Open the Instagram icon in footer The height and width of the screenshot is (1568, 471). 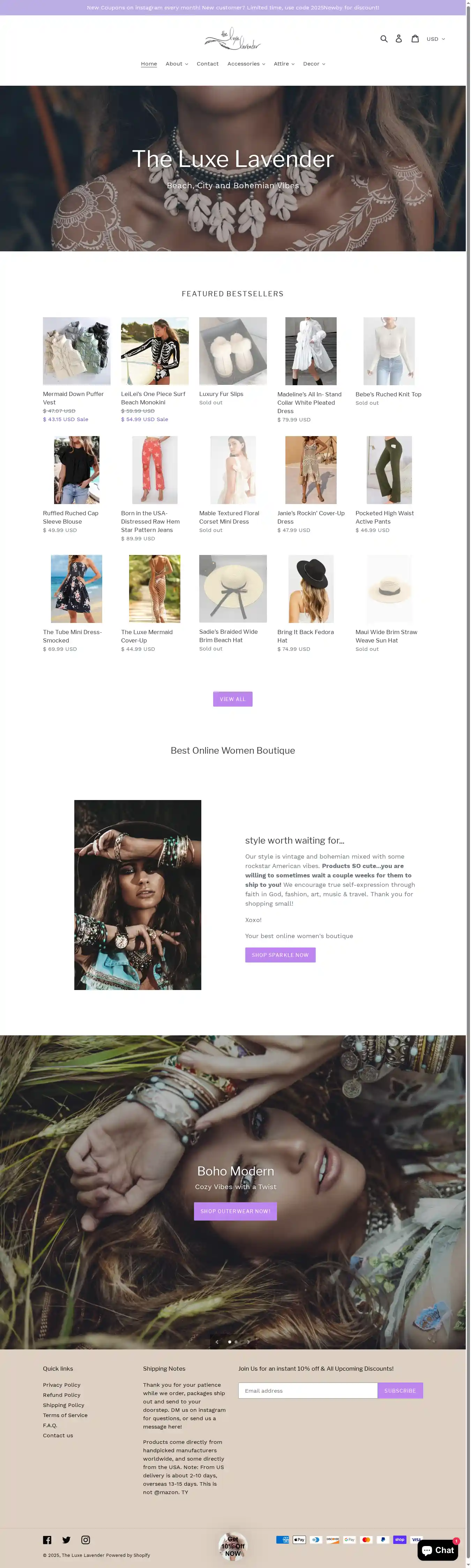(x=85, y=1540)
